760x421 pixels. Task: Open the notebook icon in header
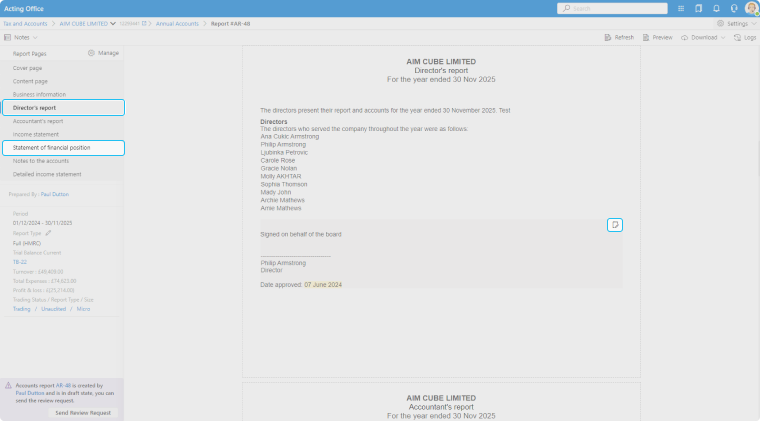click(x=699, y=8)
